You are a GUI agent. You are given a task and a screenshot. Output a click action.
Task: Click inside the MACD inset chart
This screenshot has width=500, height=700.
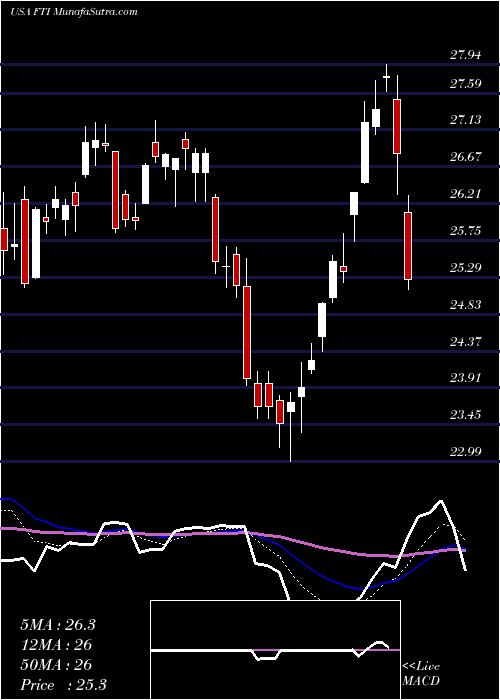(x=275, y=650)
